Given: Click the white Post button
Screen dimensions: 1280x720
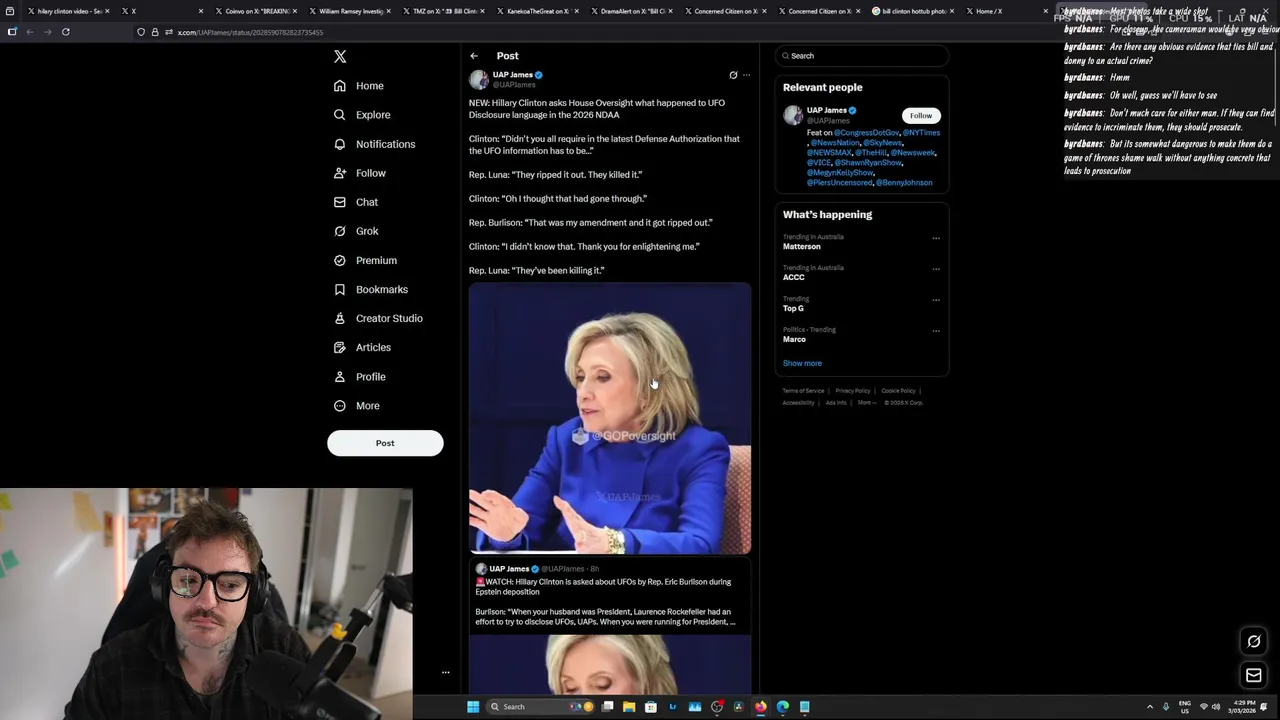Looking at the screenshot, I should (385, 443).
